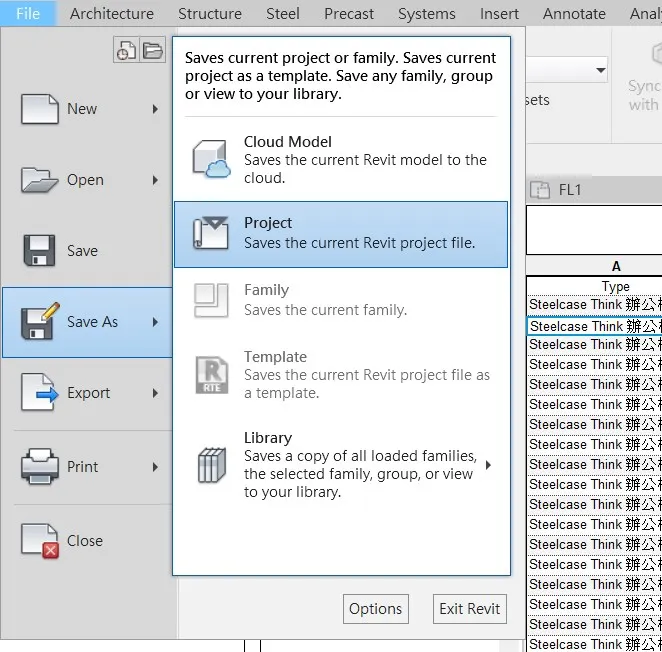This screenshot has width=662, height=652.
Task: Show the recent documents list icon
Action: tap(126, 50)
